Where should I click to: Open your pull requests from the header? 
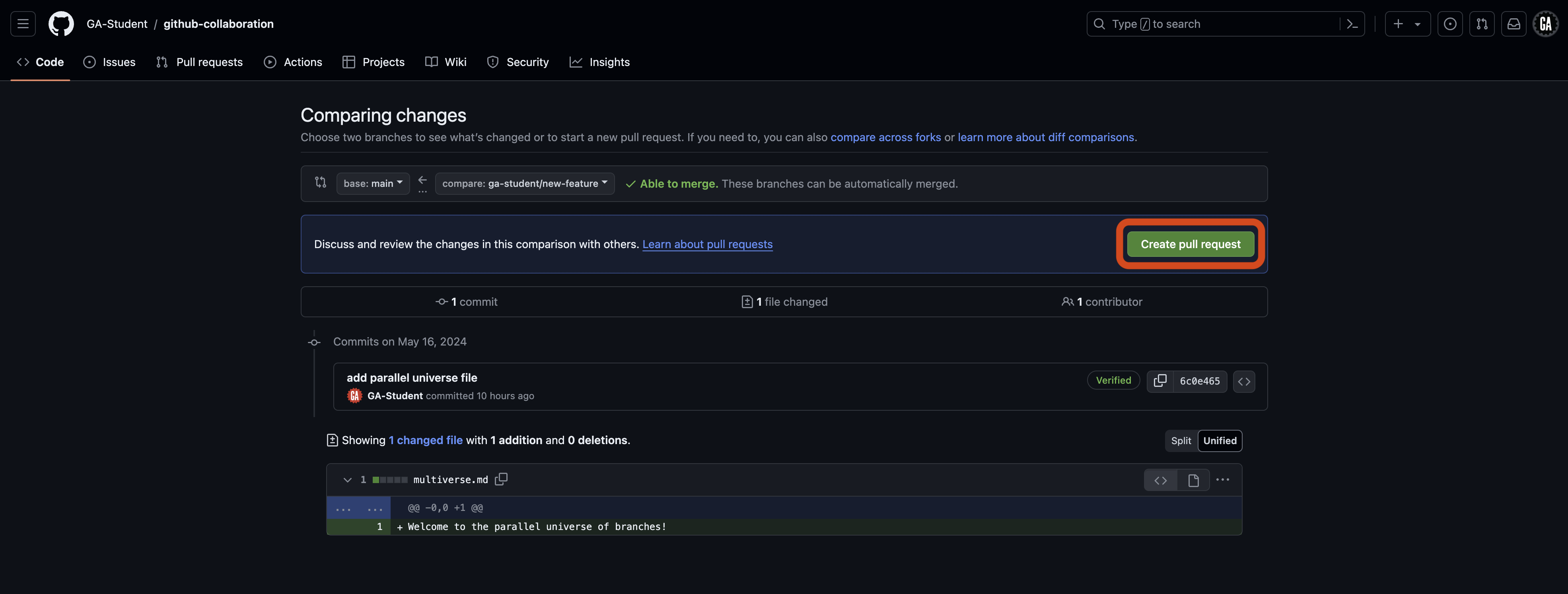click(x=1482, y=24)
